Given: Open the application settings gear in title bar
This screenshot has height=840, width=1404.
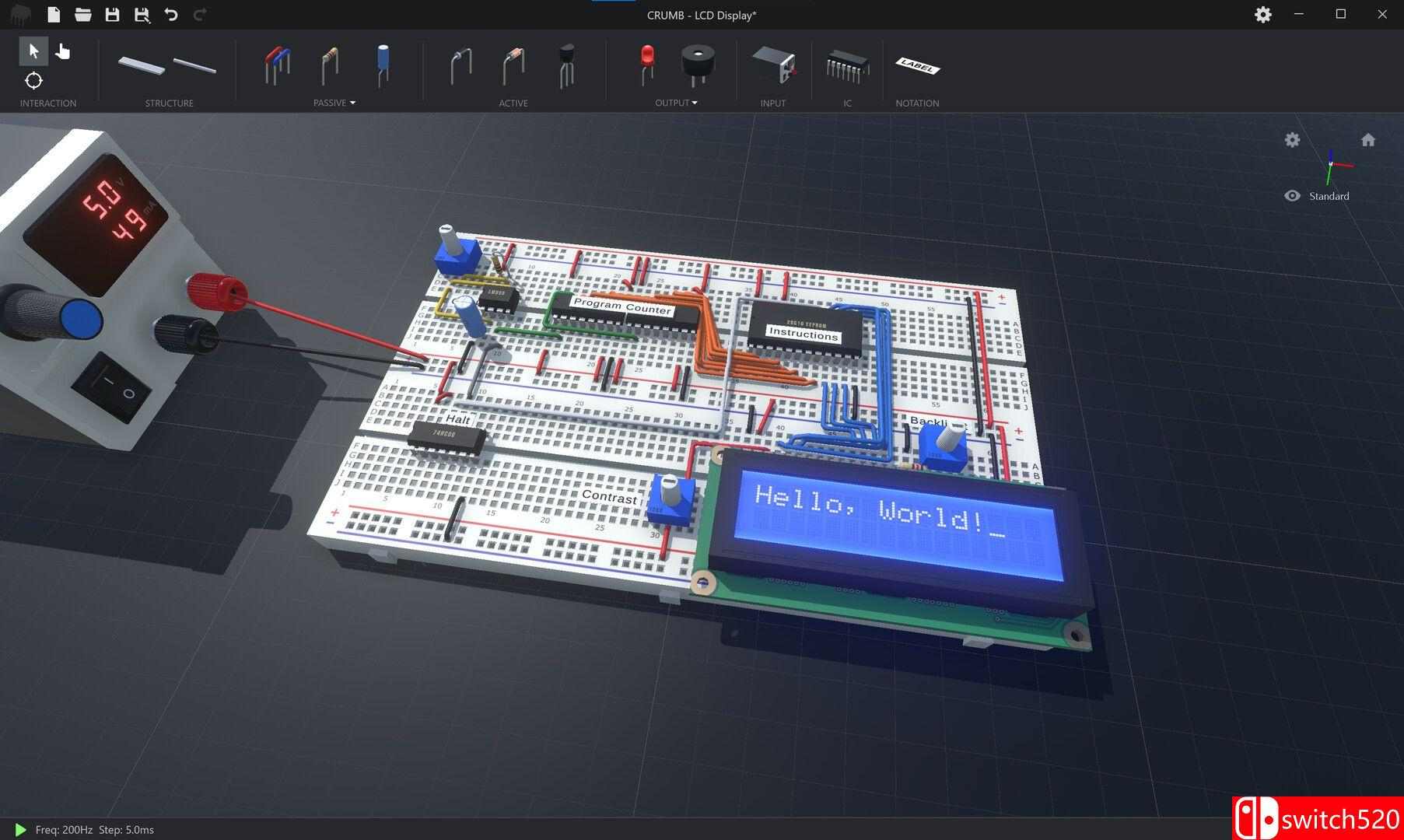Looking at the screenshot, I should tap(1262, 15).
